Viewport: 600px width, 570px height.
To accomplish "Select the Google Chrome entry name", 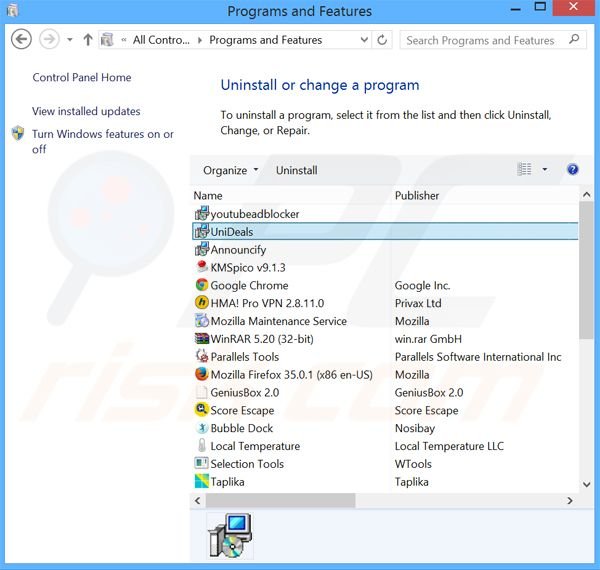I will click(249, 285).
